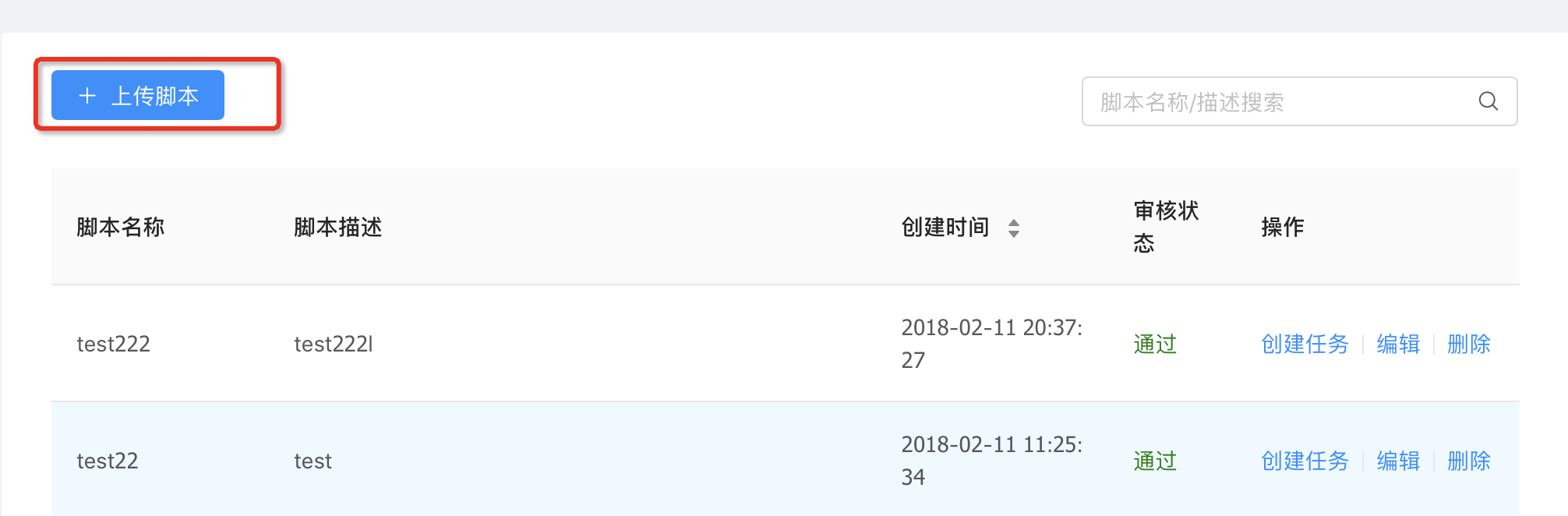Open 创建任务 for script test222
The image size is (1568, 516).
[x=1304, y=344]
